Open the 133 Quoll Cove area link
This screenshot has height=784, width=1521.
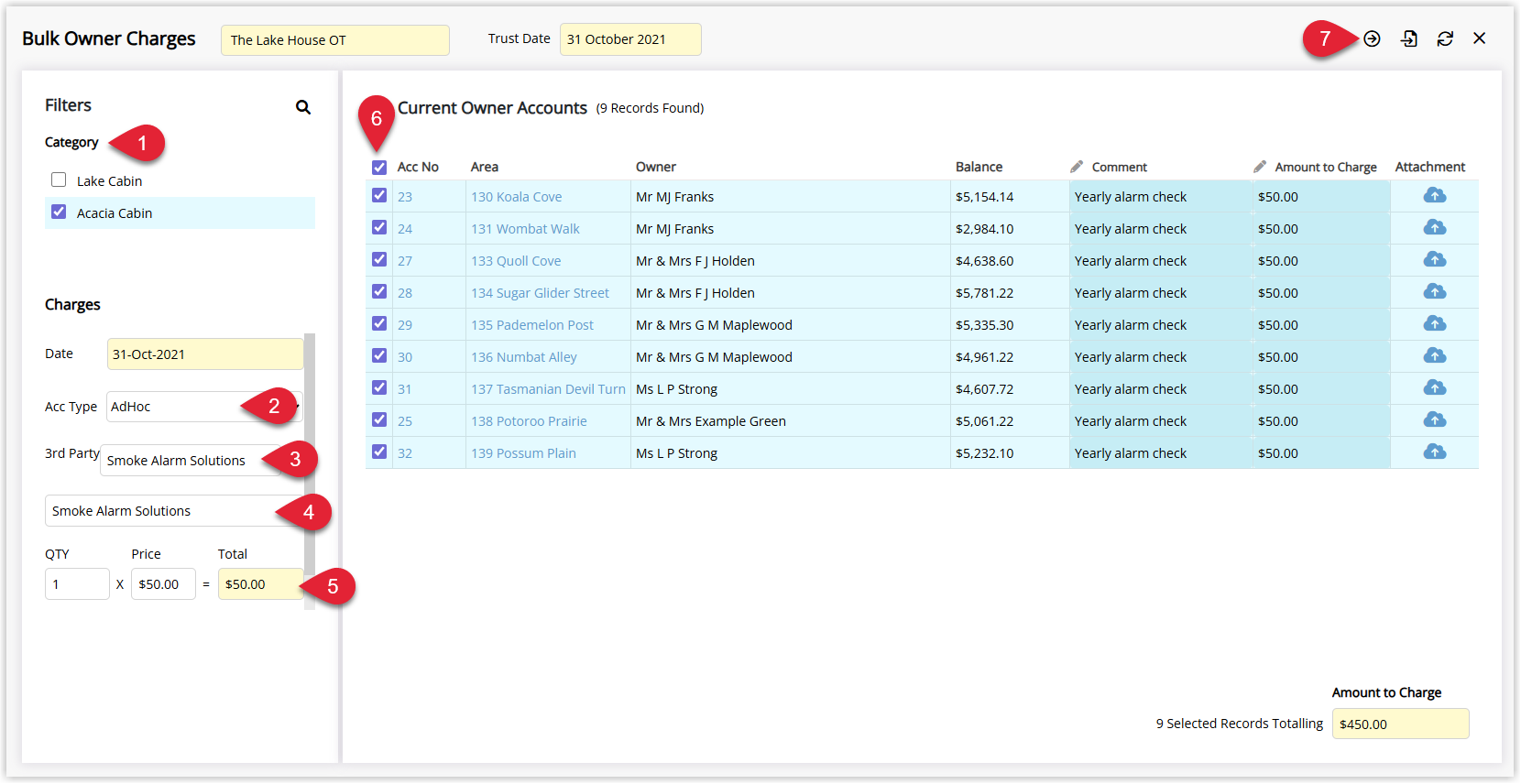[516, 261]
